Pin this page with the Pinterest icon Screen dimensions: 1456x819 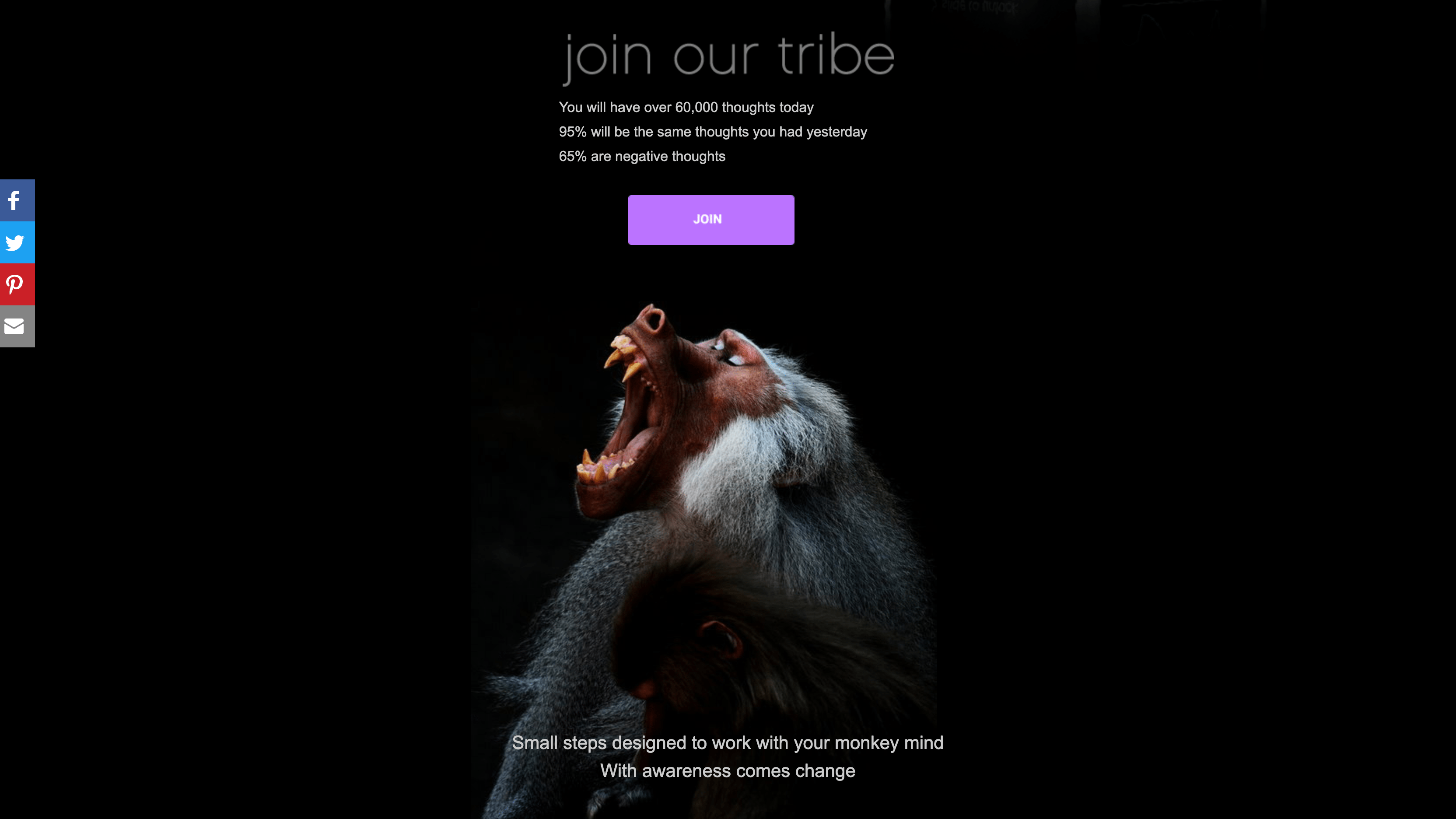(x=17, y=284)
